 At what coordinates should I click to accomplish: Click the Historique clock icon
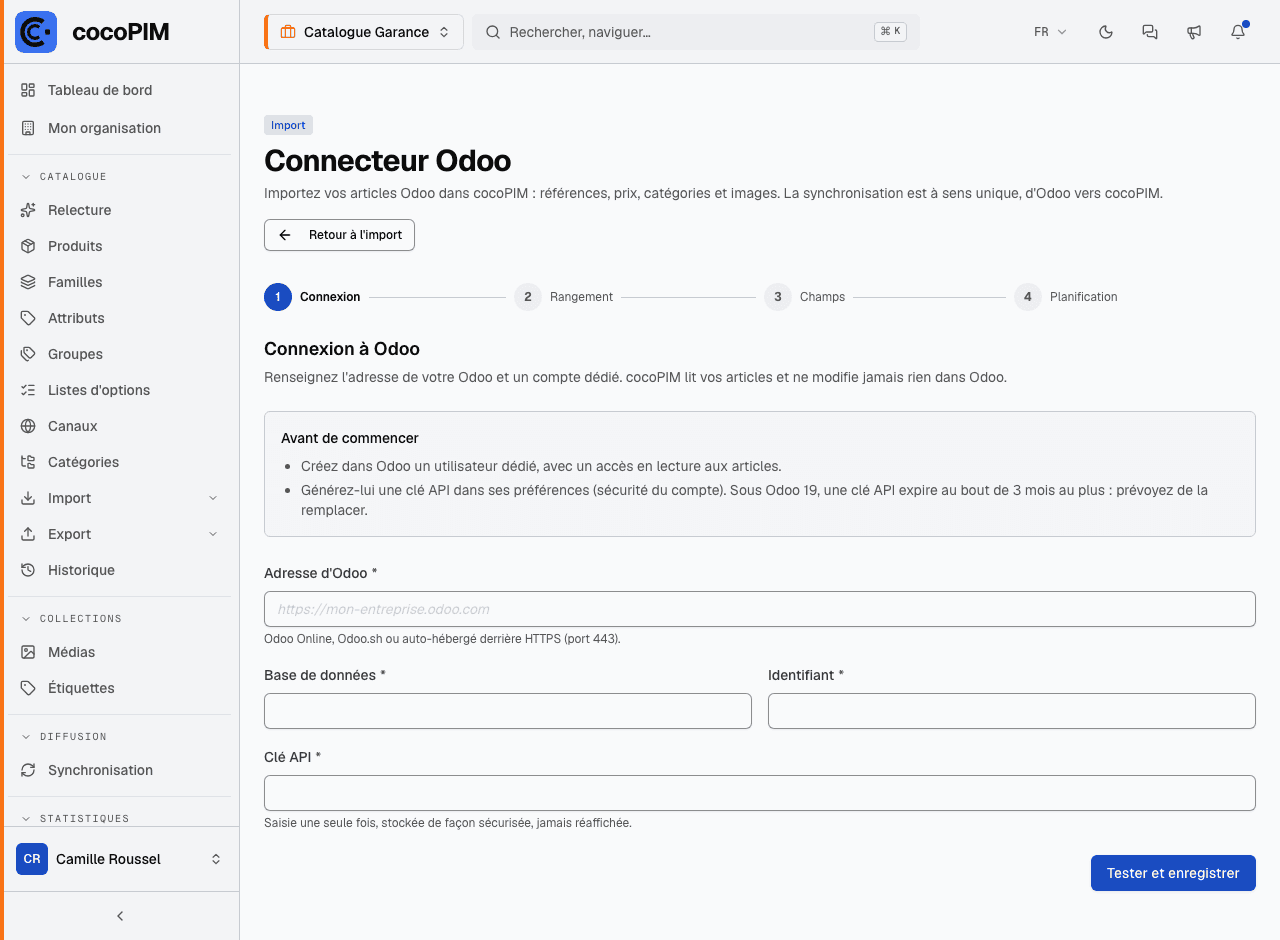coord(28,570)
